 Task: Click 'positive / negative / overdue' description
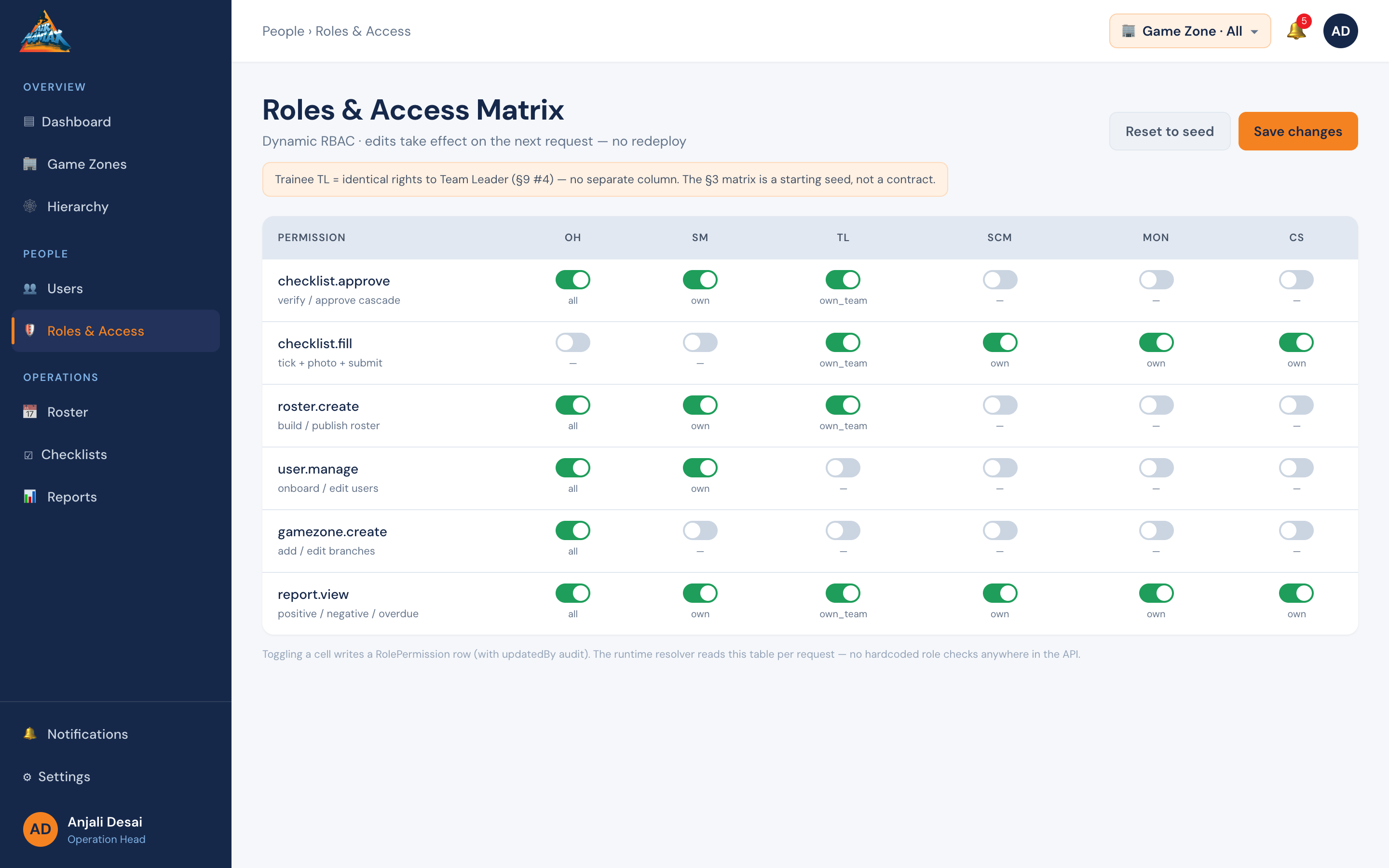coord(348,614)
